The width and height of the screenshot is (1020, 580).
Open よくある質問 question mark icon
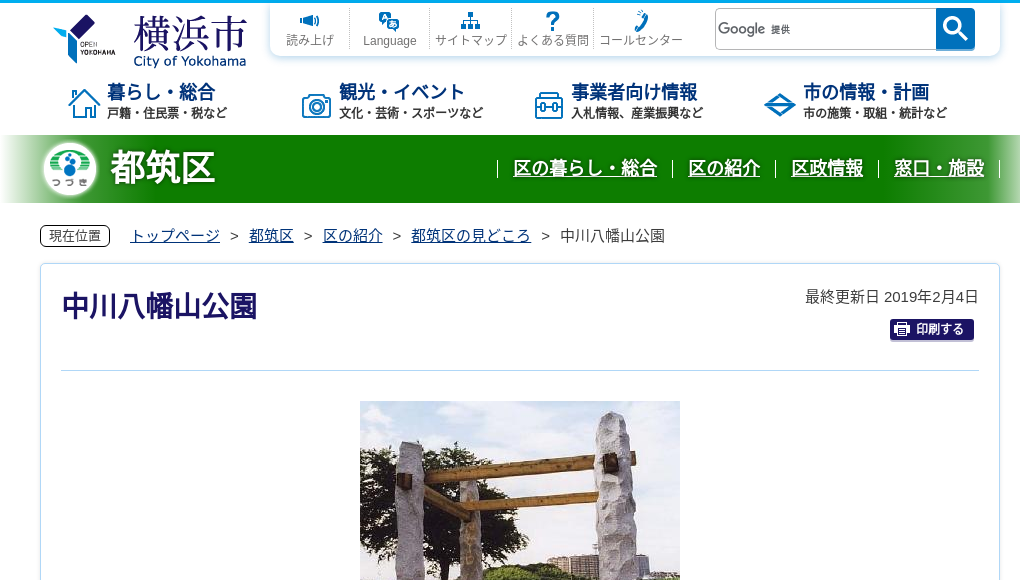(x=551, y=19)
